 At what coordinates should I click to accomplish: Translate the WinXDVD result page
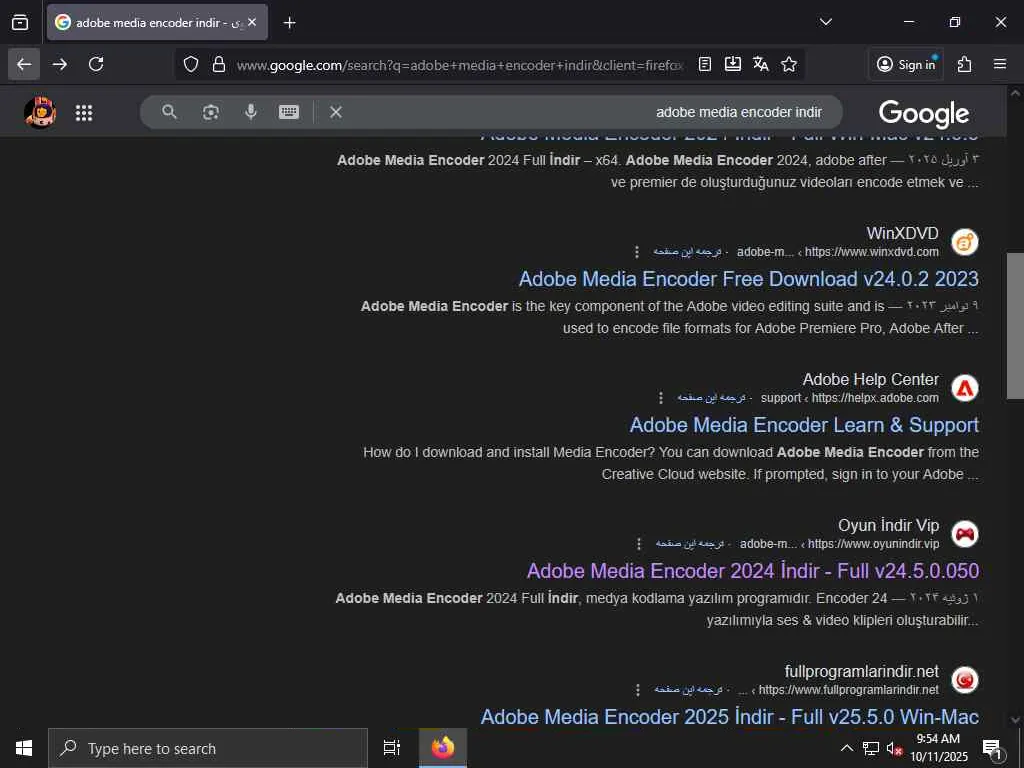(687, 251)
